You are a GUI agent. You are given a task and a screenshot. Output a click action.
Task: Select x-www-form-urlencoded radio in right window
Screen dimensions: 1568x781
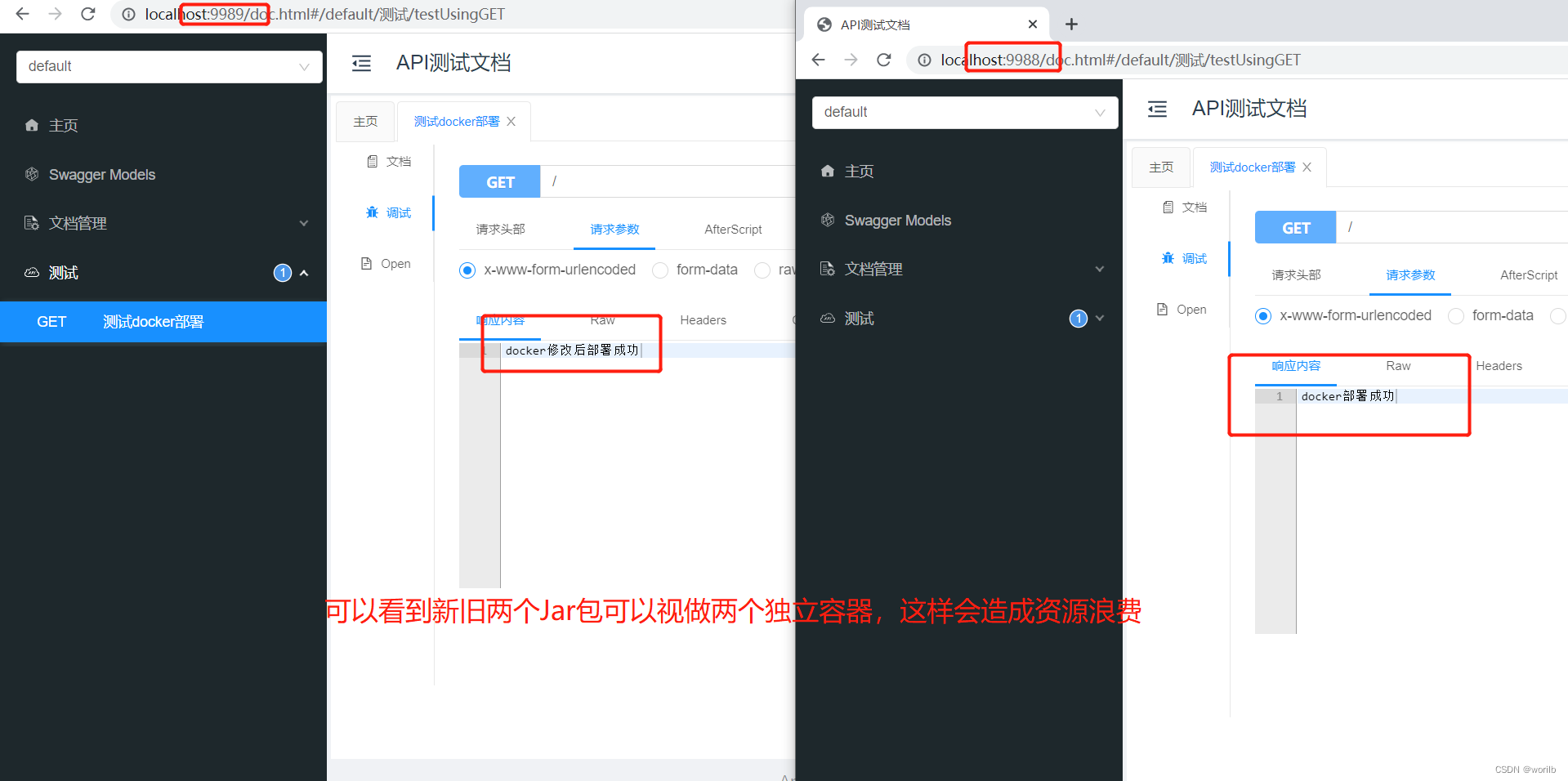[x=1263, y=315]
